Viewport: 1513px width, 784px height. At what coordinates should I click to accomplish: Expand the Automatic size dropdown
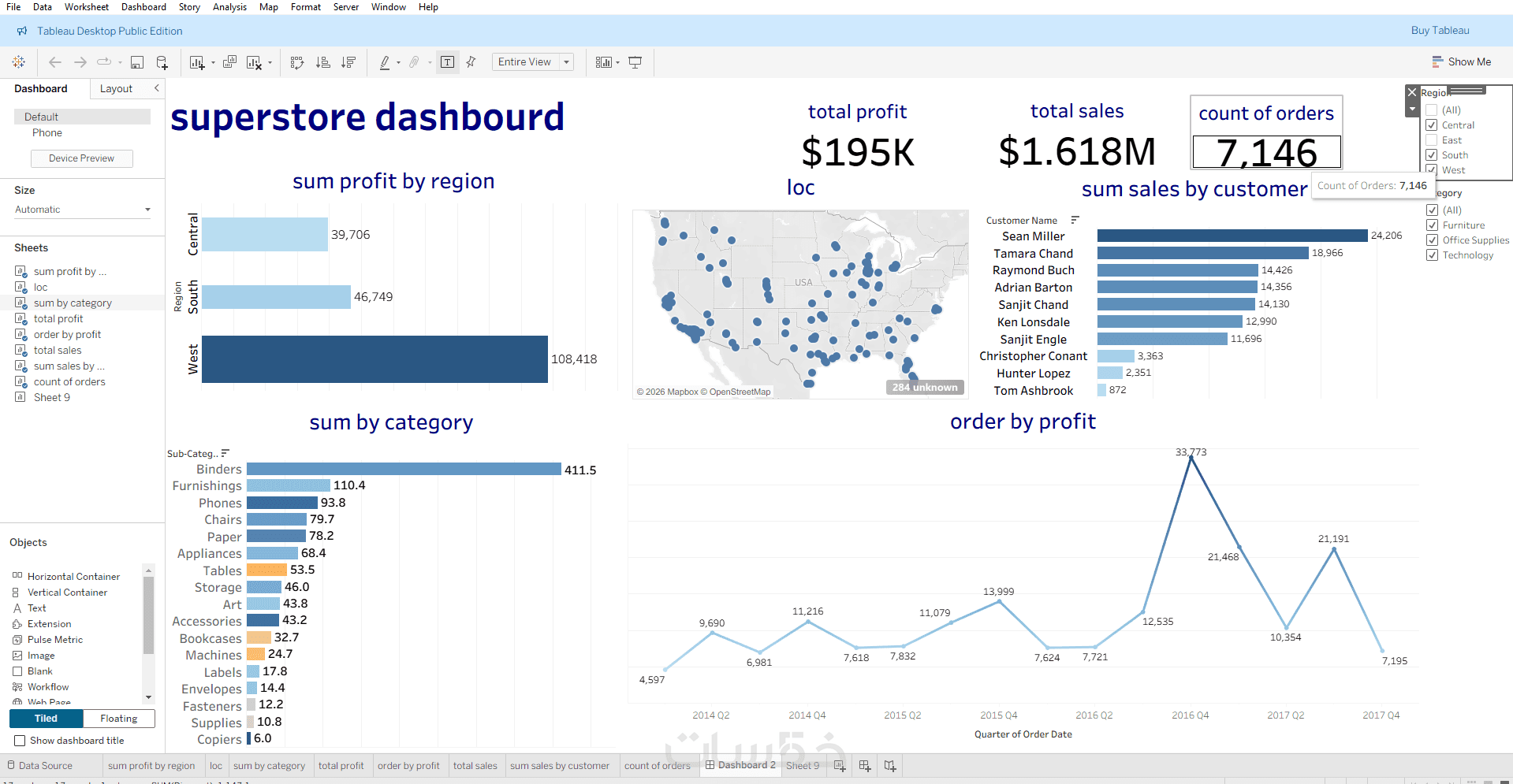pyautogui.click(x=83, y=210)
